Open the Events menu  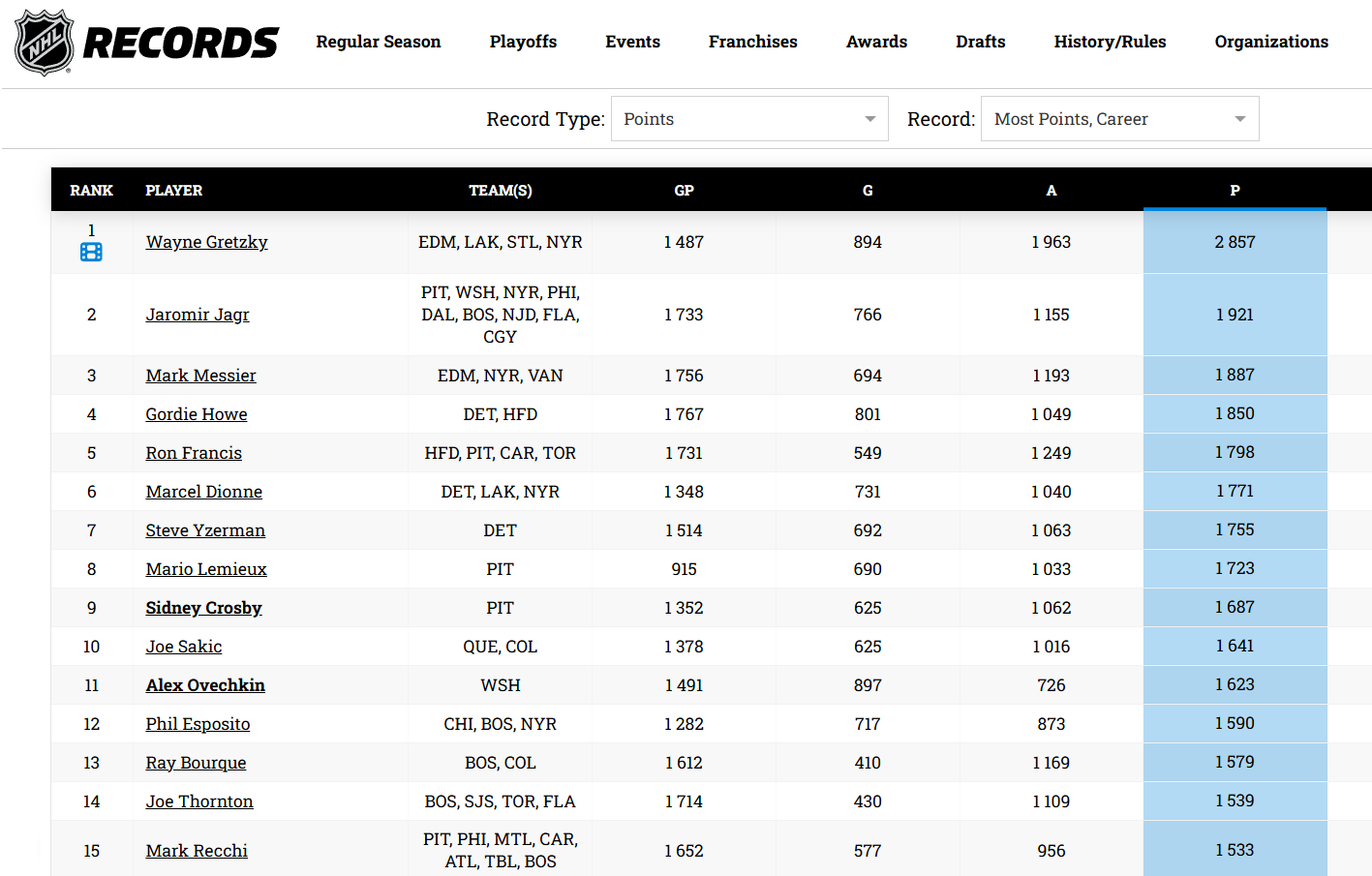coord(632,42)
